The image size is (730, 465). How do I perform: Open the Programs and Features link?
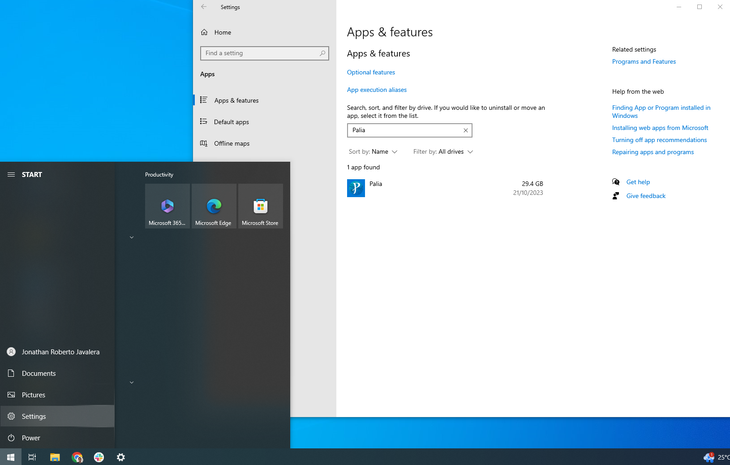(x=644, y=61)
